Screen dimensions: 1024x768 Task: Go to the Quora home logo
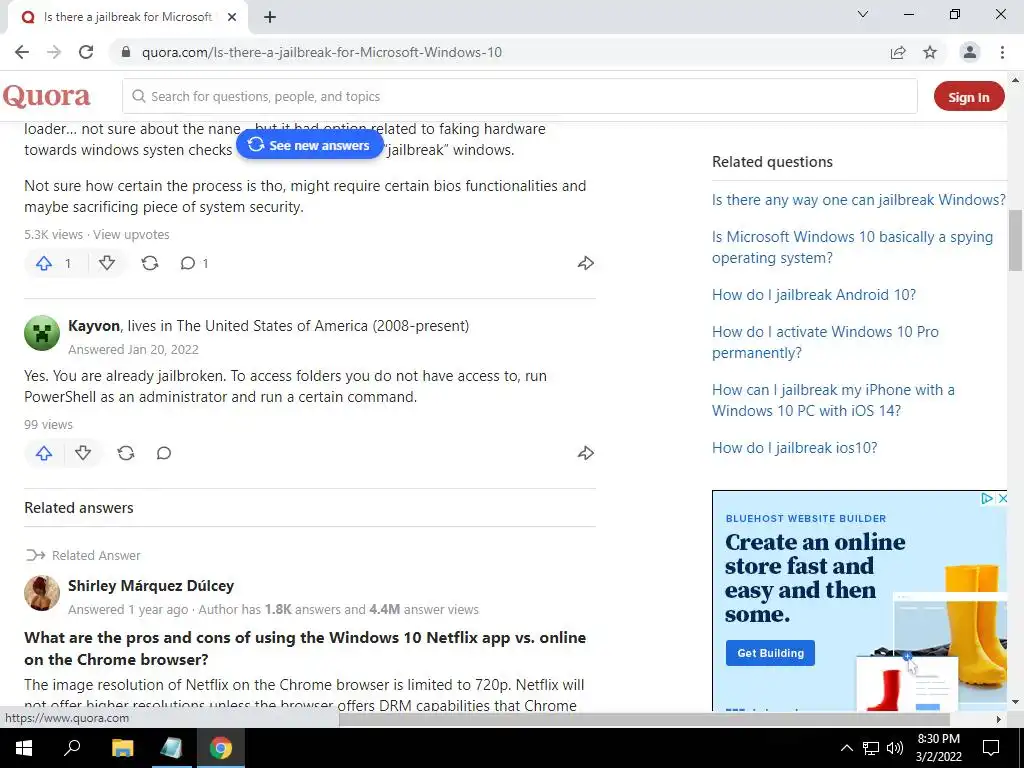tap(46, 96)
